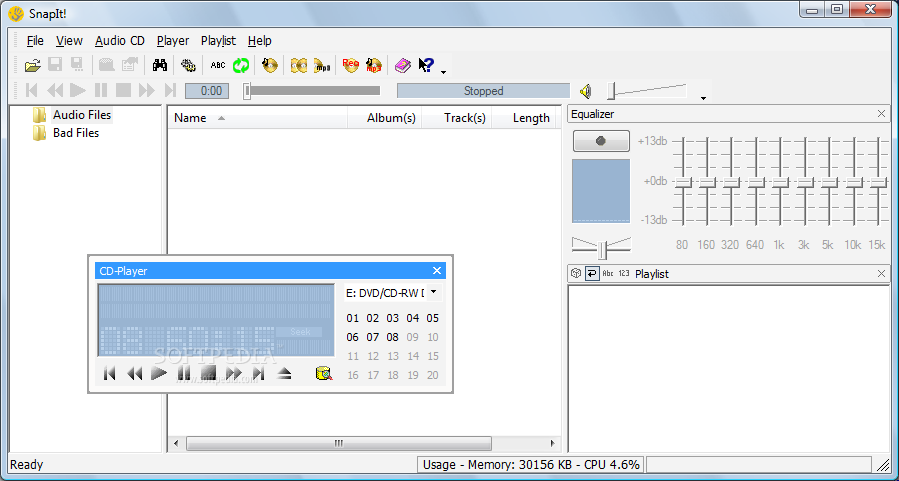The height and width of the screenshot is (481, 899).
Task: Click the horizontal scrollbar in file list
Action: coord(339,443)
